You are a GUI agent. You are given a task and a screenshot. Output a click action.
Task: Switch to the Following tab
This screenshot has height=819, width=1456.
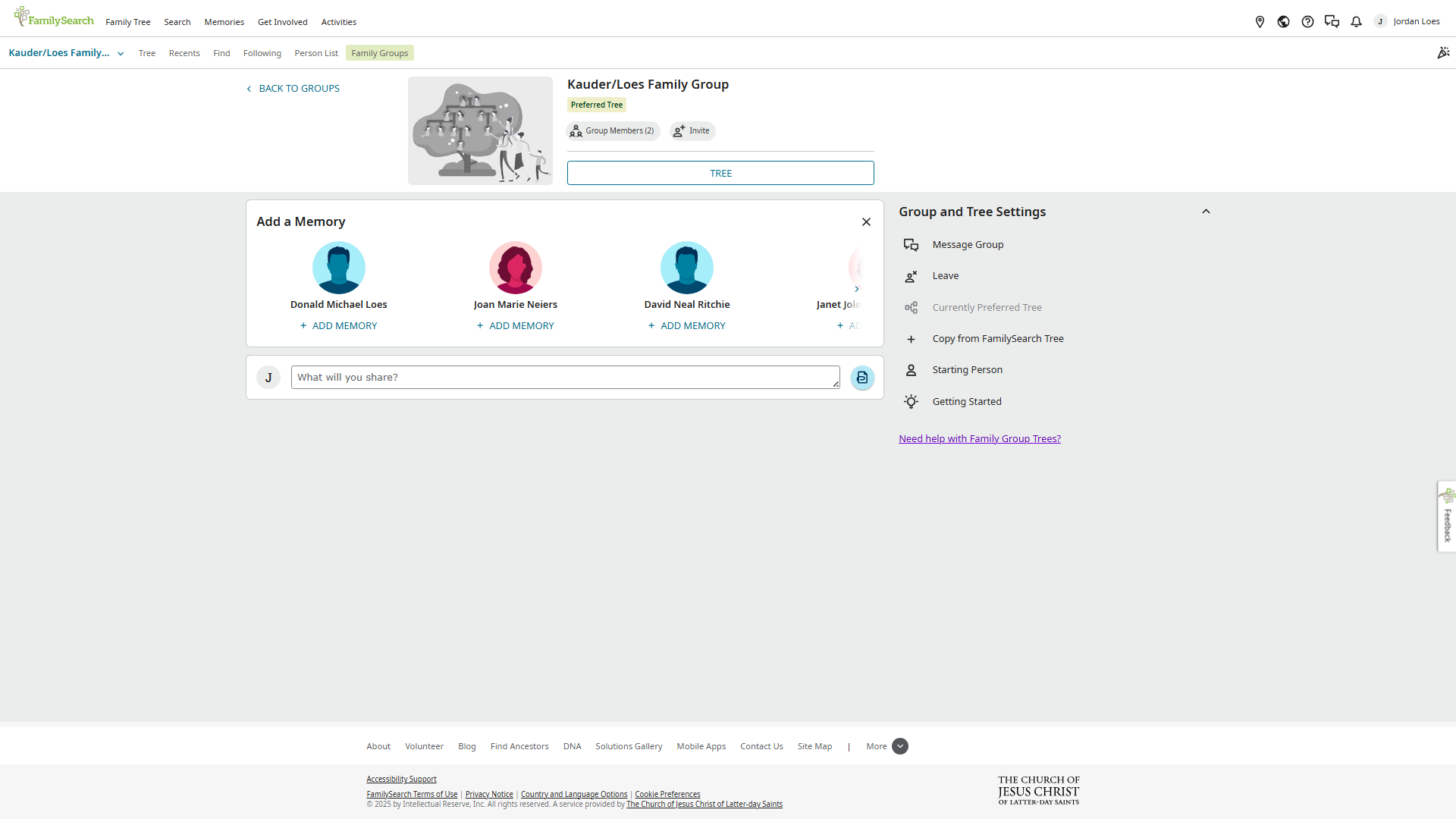tap(262, 53)
